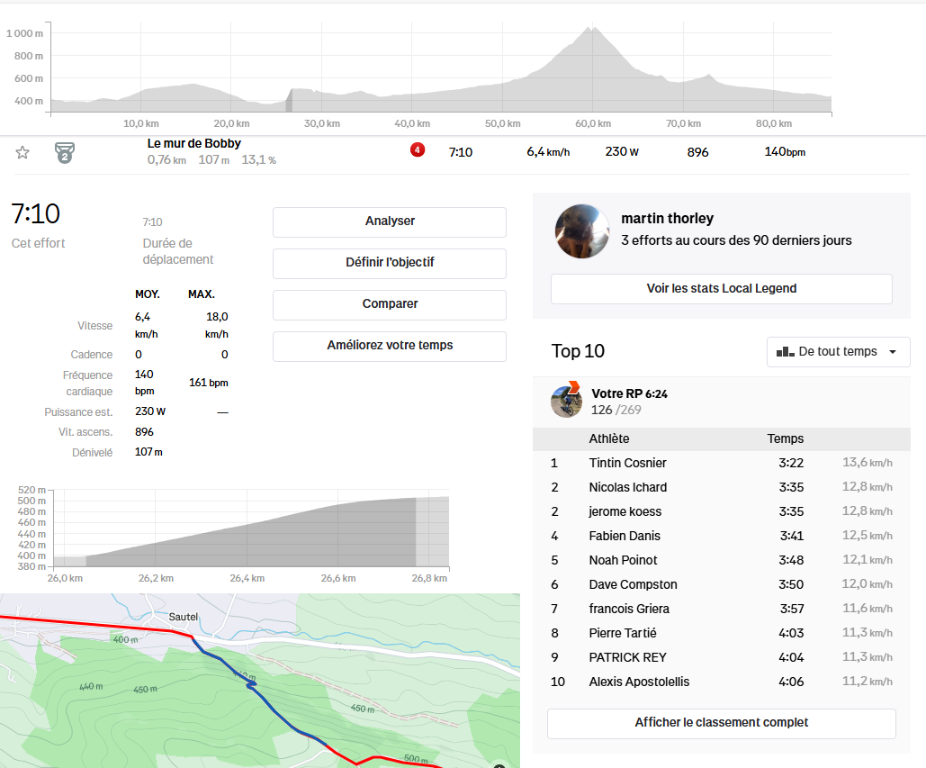Viewport: 926px width, 768px height.
Task: Open francois Griera in the leaderboard
Action: coord(629,608)
